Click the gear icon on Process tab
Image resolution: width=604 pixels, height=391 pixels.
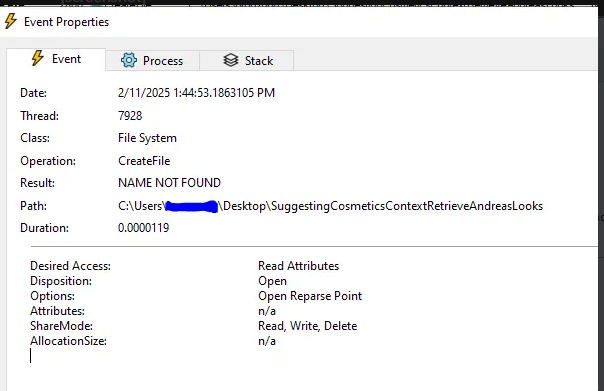129,60
